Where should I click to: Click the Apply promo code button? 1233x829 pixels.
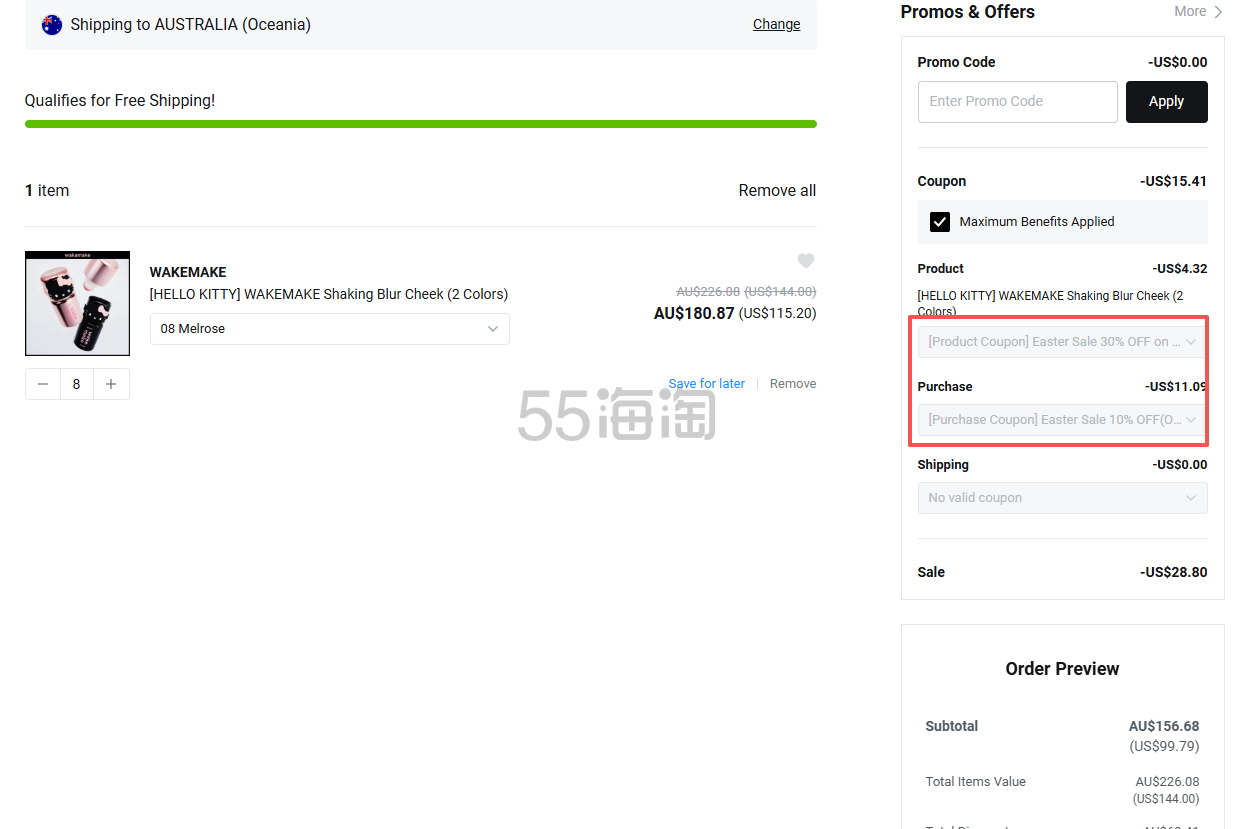click(1166, 102)
